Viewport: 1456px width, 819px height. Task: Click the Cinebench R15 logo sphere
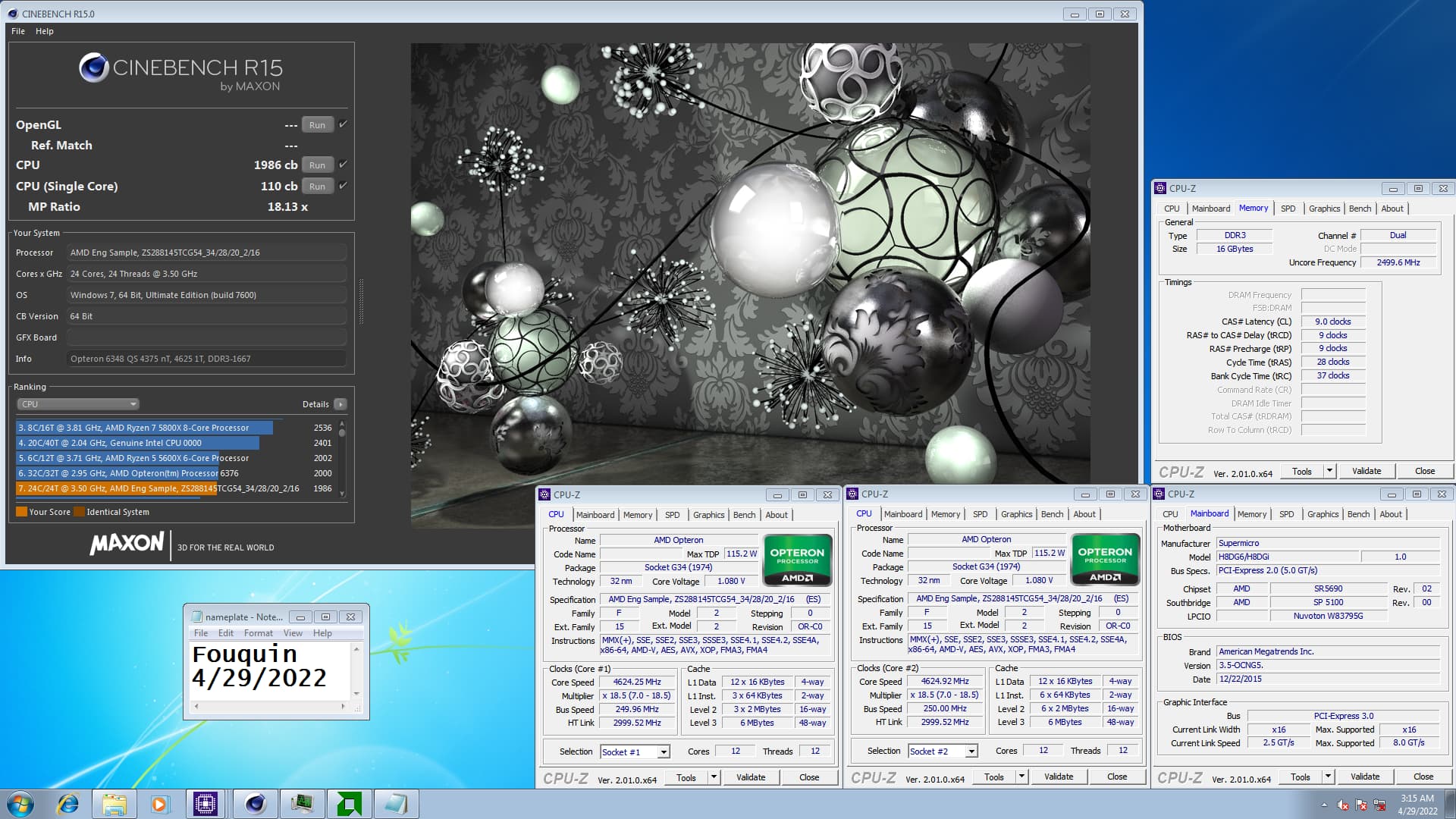pyautogui.click(x=94, y=67)
